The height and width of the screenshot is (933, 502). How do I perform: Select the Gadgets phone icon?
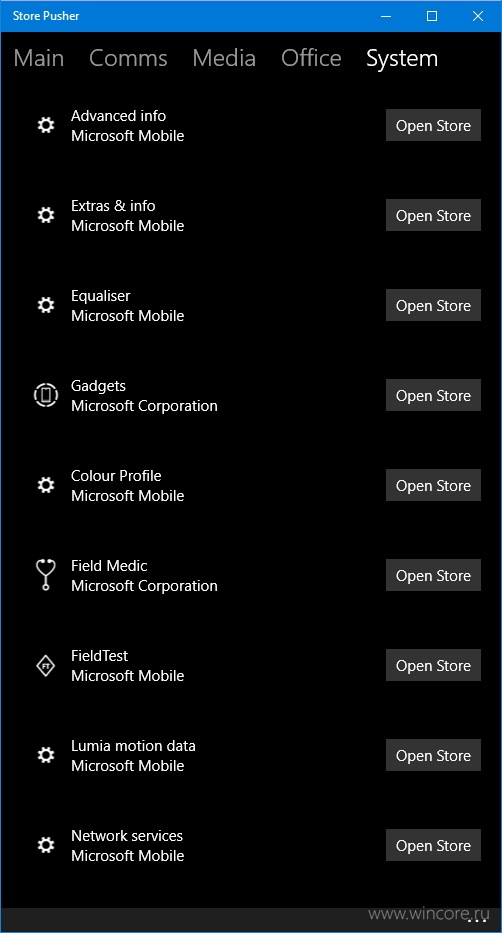[46, 395]
